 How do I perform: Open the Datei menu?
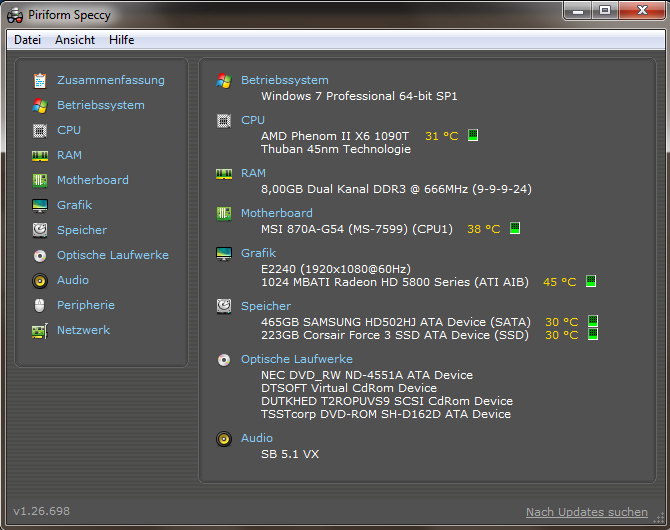point(27,40)
